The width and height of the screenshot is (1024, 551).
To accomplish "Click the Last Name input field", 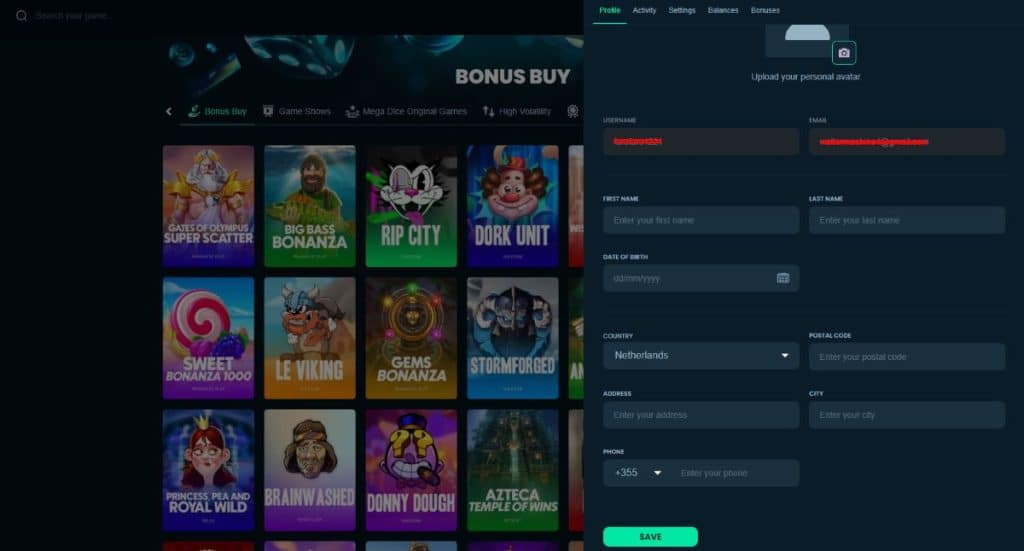I will pyautogui.click(x=906, y=220).
